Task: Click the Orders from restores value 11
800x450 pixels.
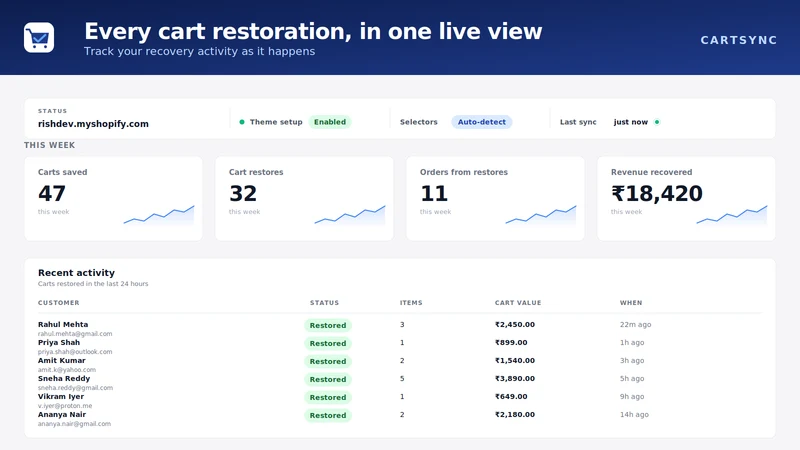Action: (x=434, y=193)
